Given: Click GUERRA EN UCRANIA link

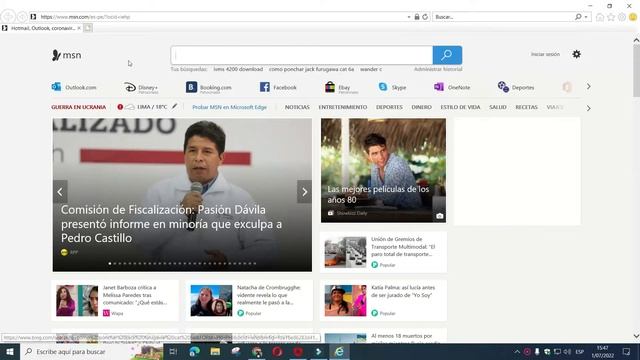Looking at the screenshot, I should tap(79, 107).
